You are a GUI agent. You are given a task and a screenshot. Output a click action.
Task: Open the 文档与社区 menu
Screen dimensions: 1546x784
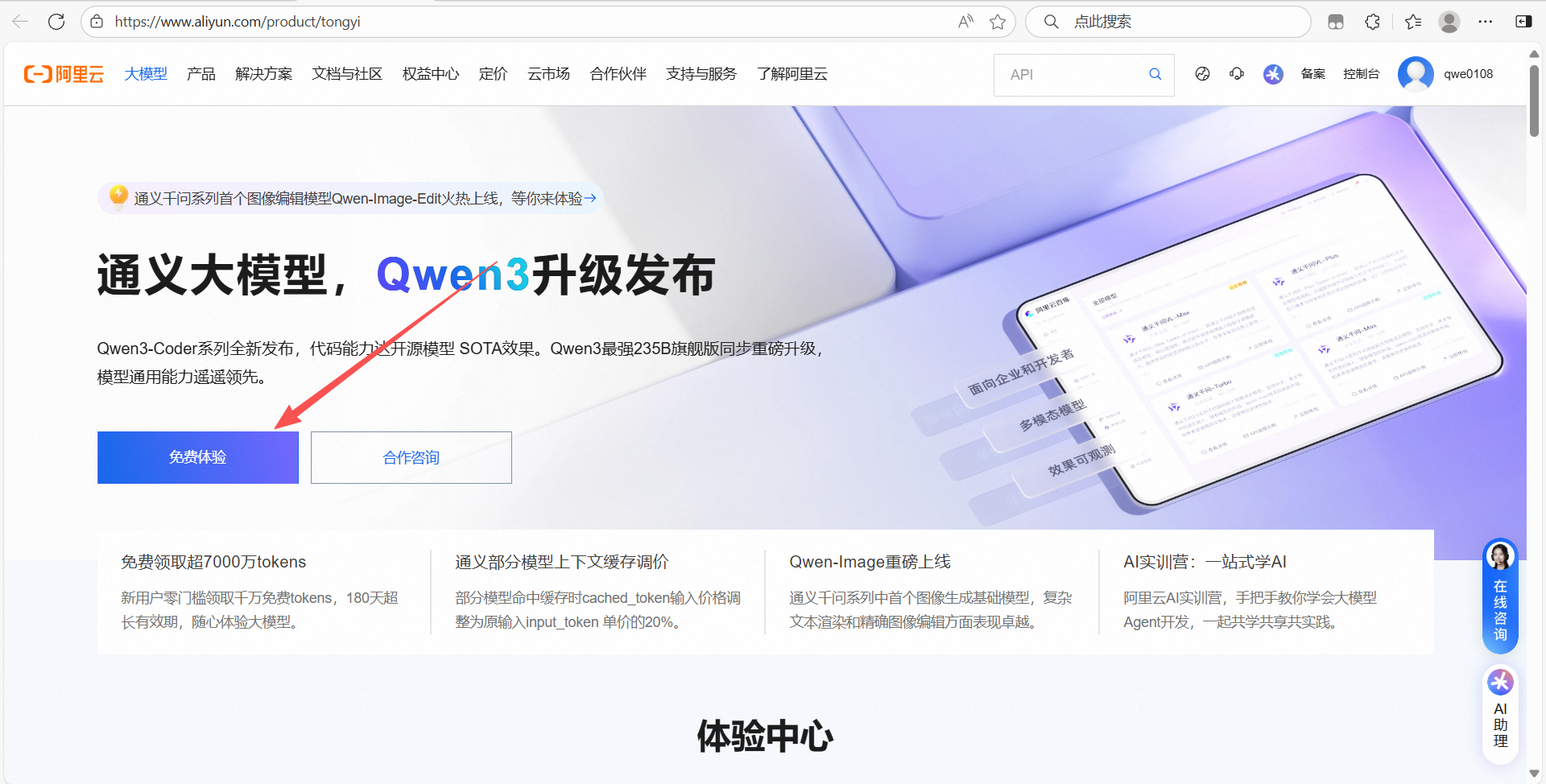(347, 74)
